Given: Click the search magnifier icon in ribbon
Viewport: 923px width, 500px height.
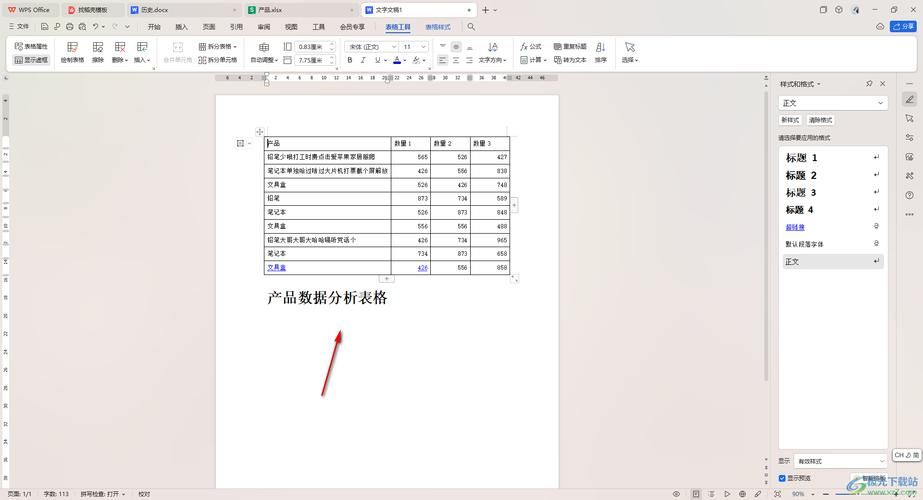Looking at the screenshot, I should [x=471, y=27].
